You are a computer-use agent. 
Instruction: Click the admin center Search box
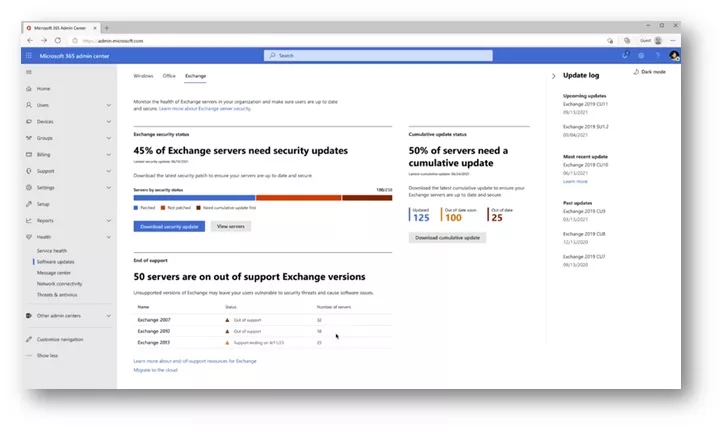pyautogui.click(x=378, y=55)
